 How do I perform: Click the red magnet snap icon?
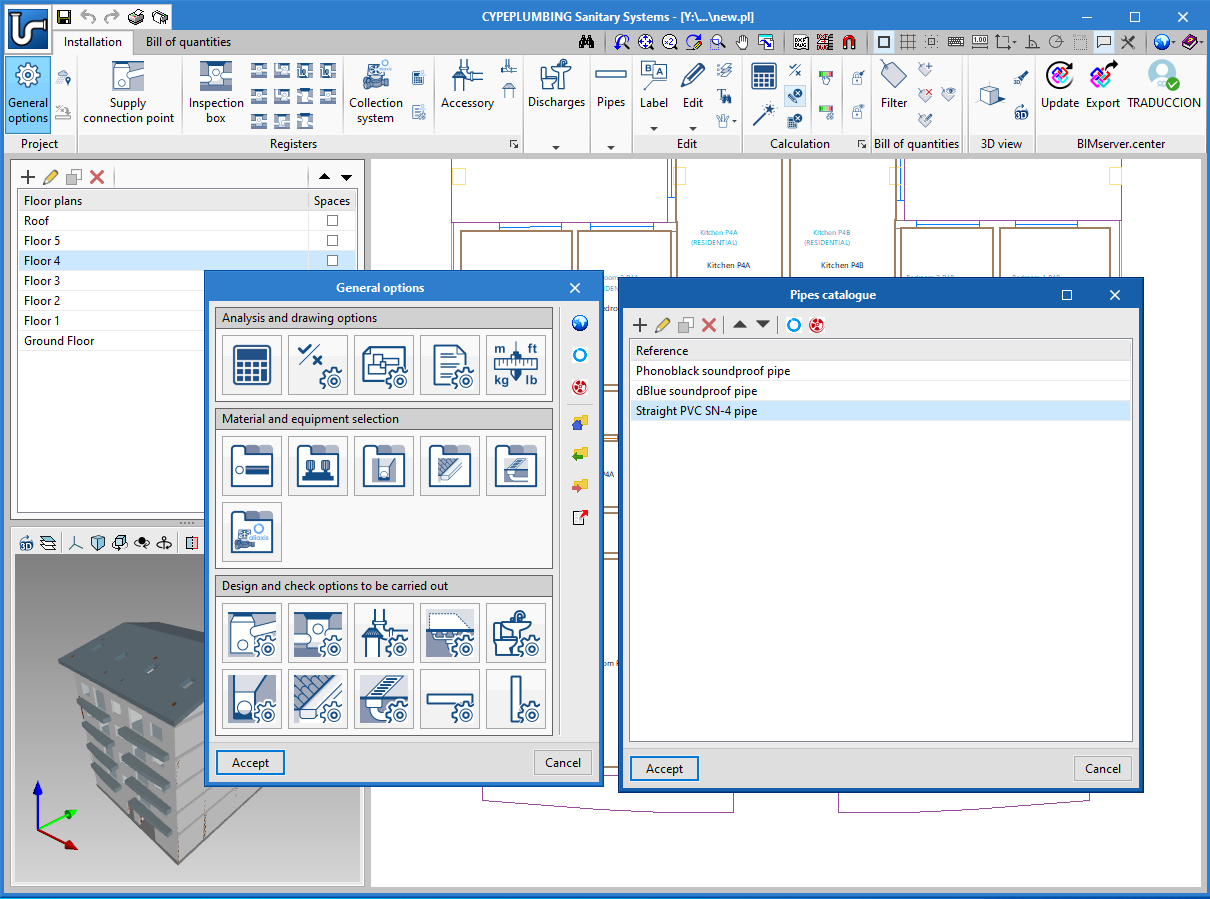(849, 42)
